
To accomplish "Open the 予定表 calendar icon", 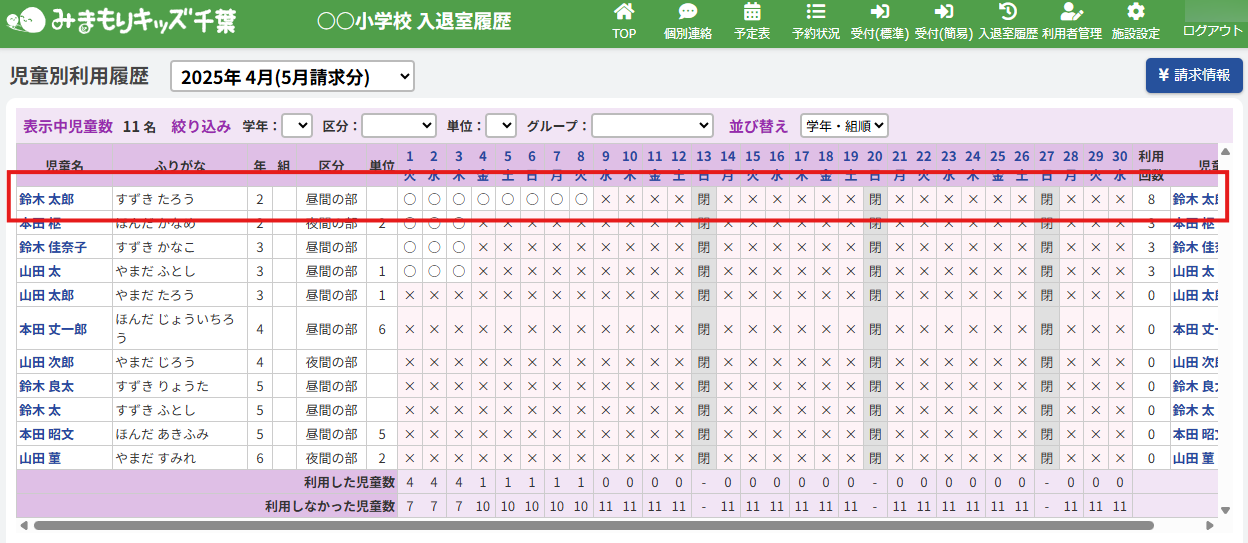I will point(752,13).
